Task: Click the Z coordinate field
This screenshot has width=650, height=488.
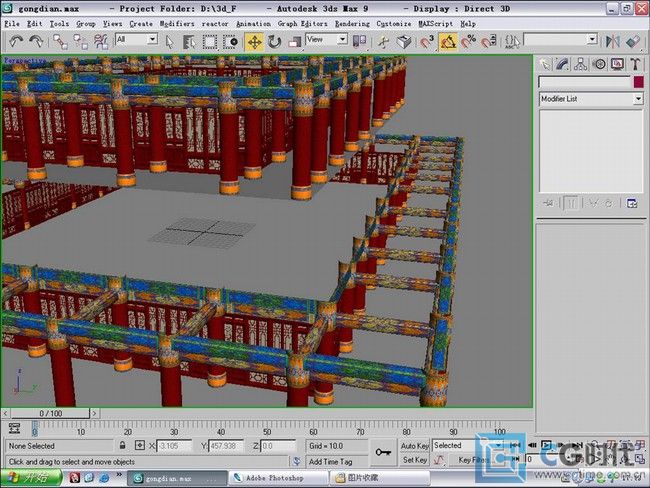Action: pos(278,446)
